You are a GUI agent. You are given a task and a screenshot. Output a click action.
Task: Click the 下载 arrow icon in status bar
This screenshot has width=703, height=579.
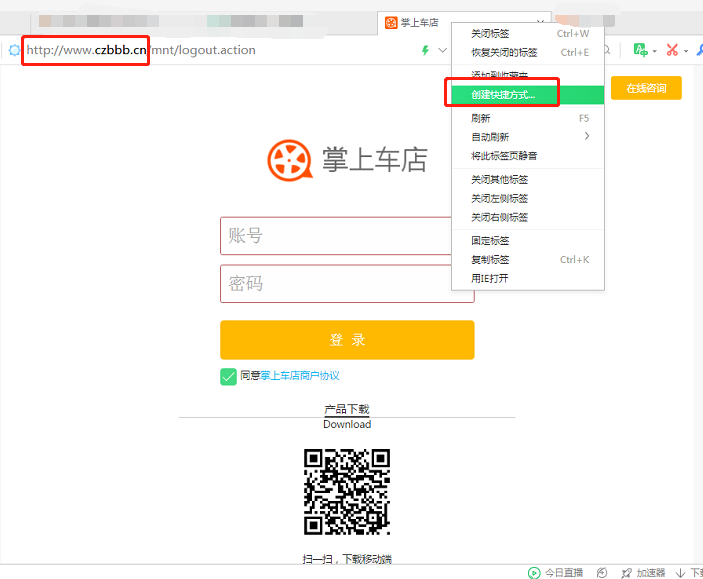click(681, 572)
